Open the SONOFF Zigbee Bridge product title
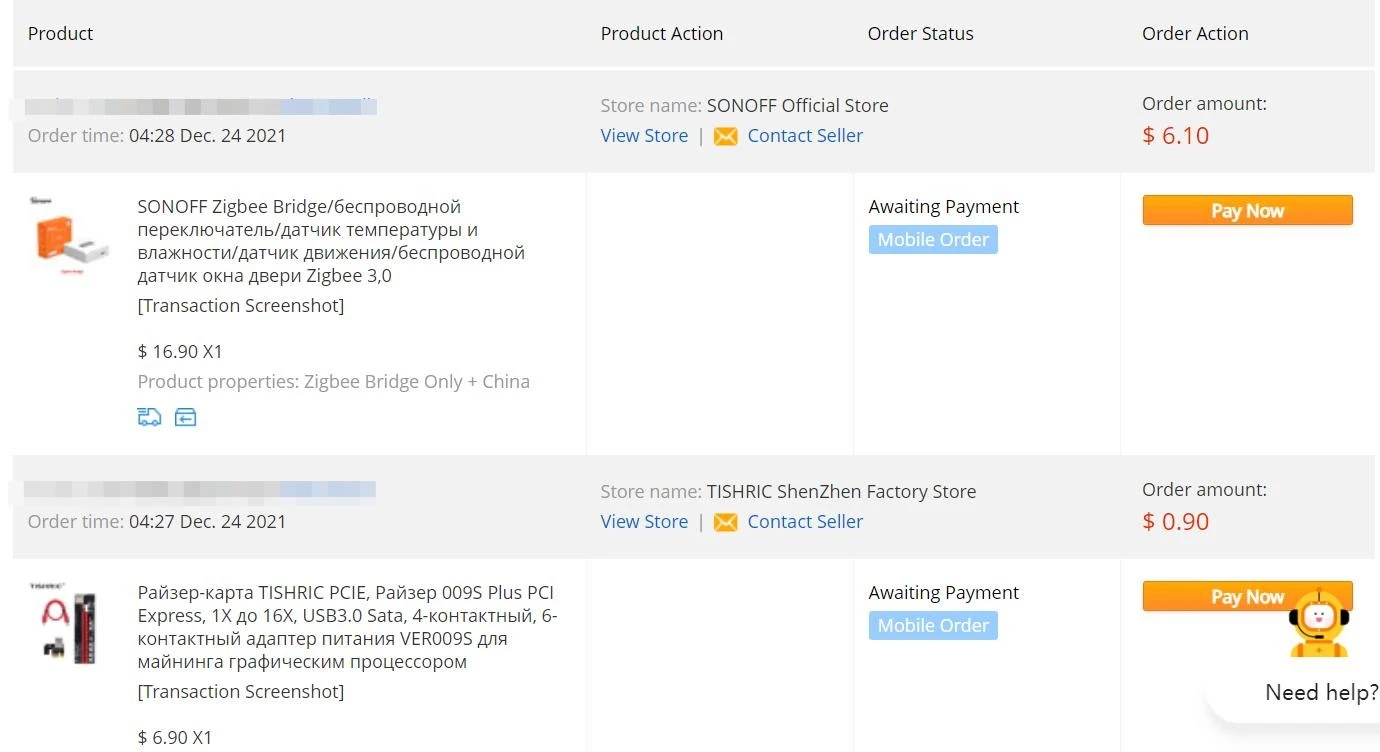The height and width of the screenshot is (752, 1380). pos(331,241)
